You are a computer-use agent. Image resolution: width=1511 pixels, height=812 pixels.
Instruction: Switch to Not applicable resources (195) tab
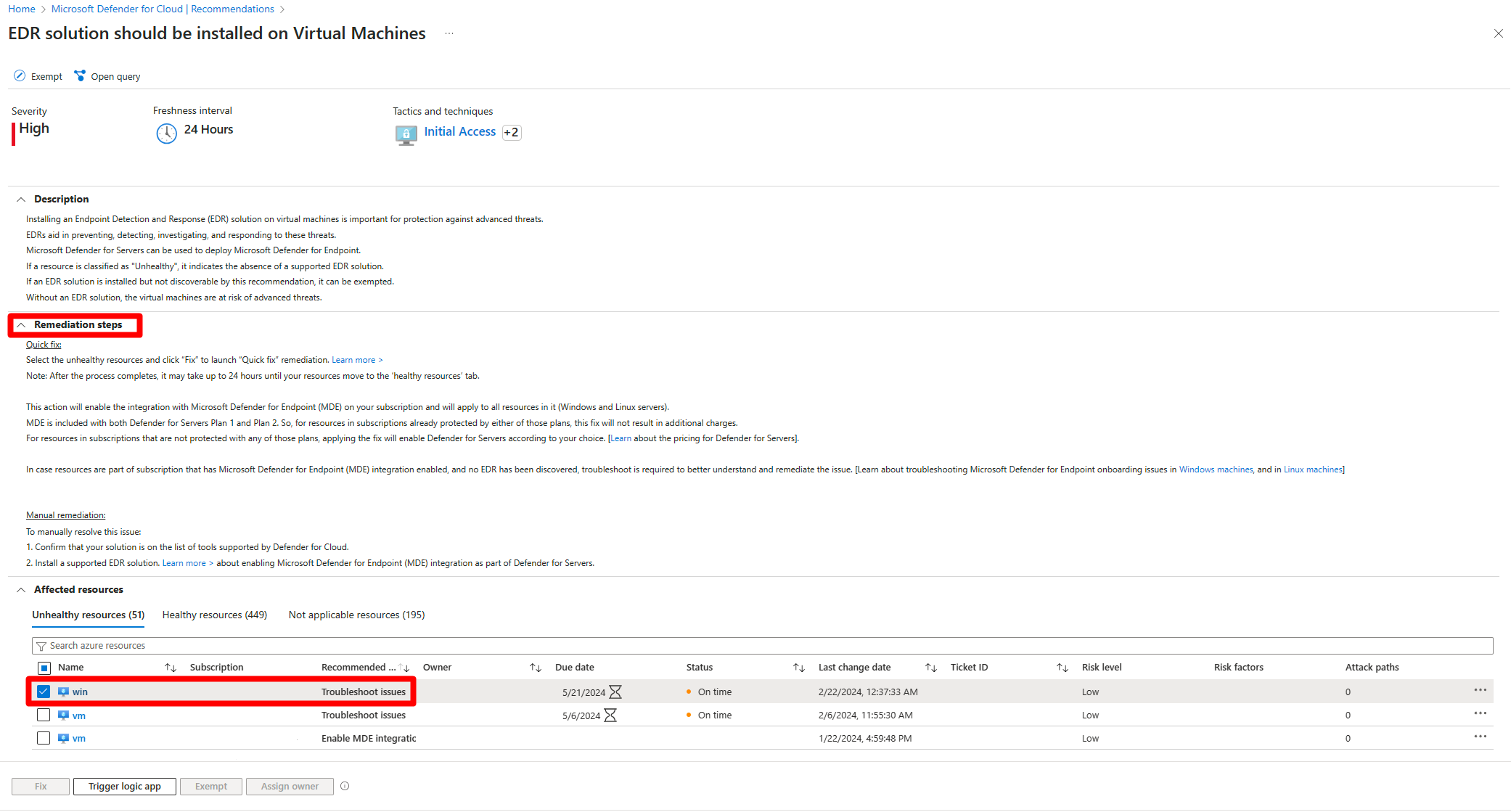click(x=356, y=615)
